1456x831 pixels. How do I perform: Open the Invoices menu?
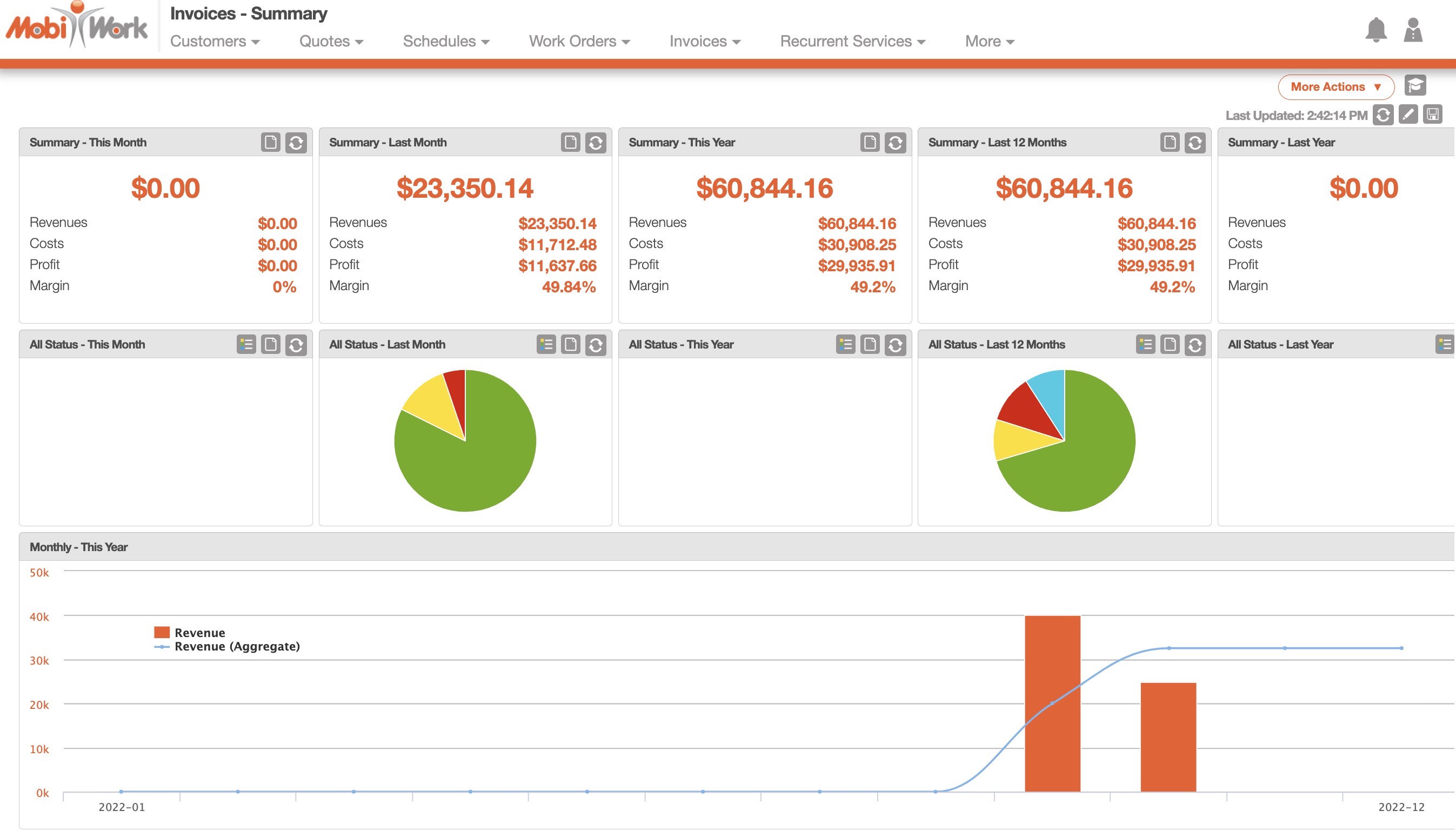click(704, 41)
